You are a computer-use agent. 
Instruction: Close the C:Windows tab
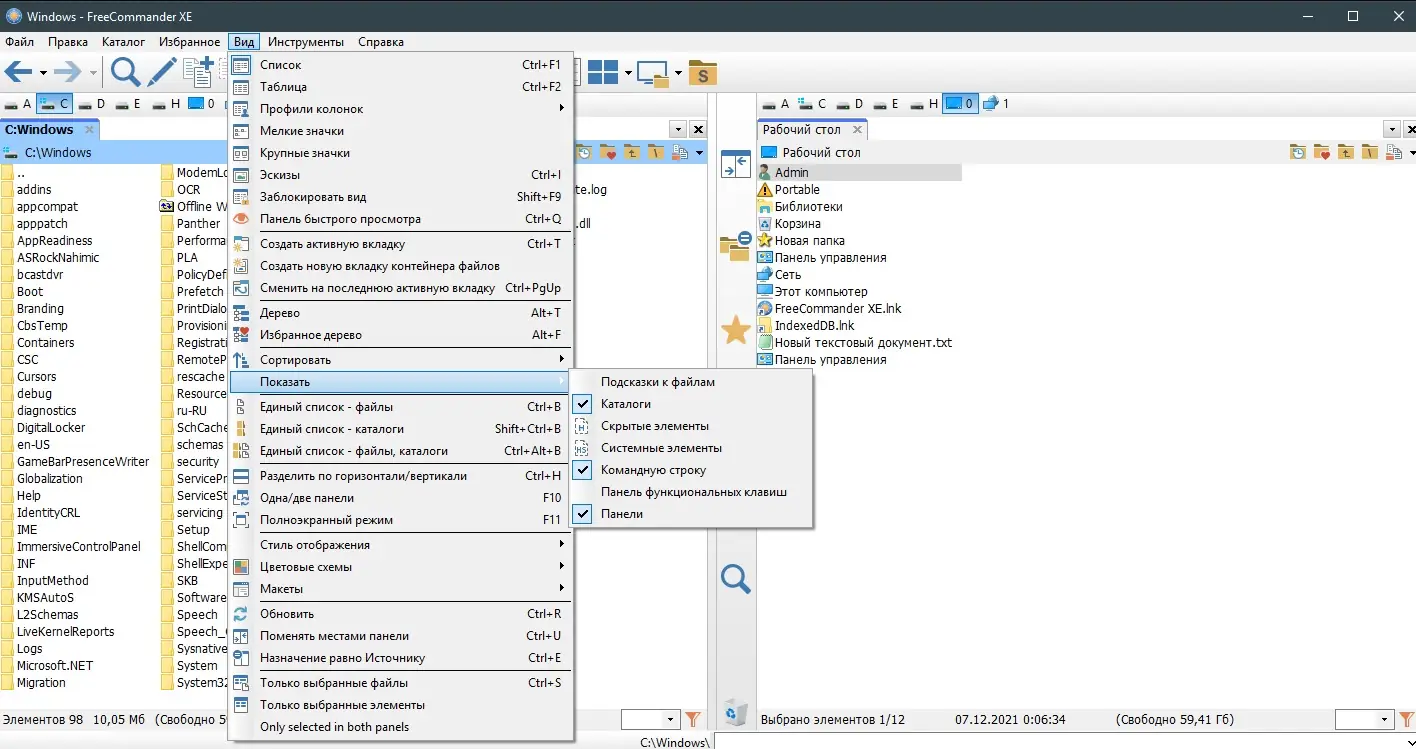tap(89, 130)
